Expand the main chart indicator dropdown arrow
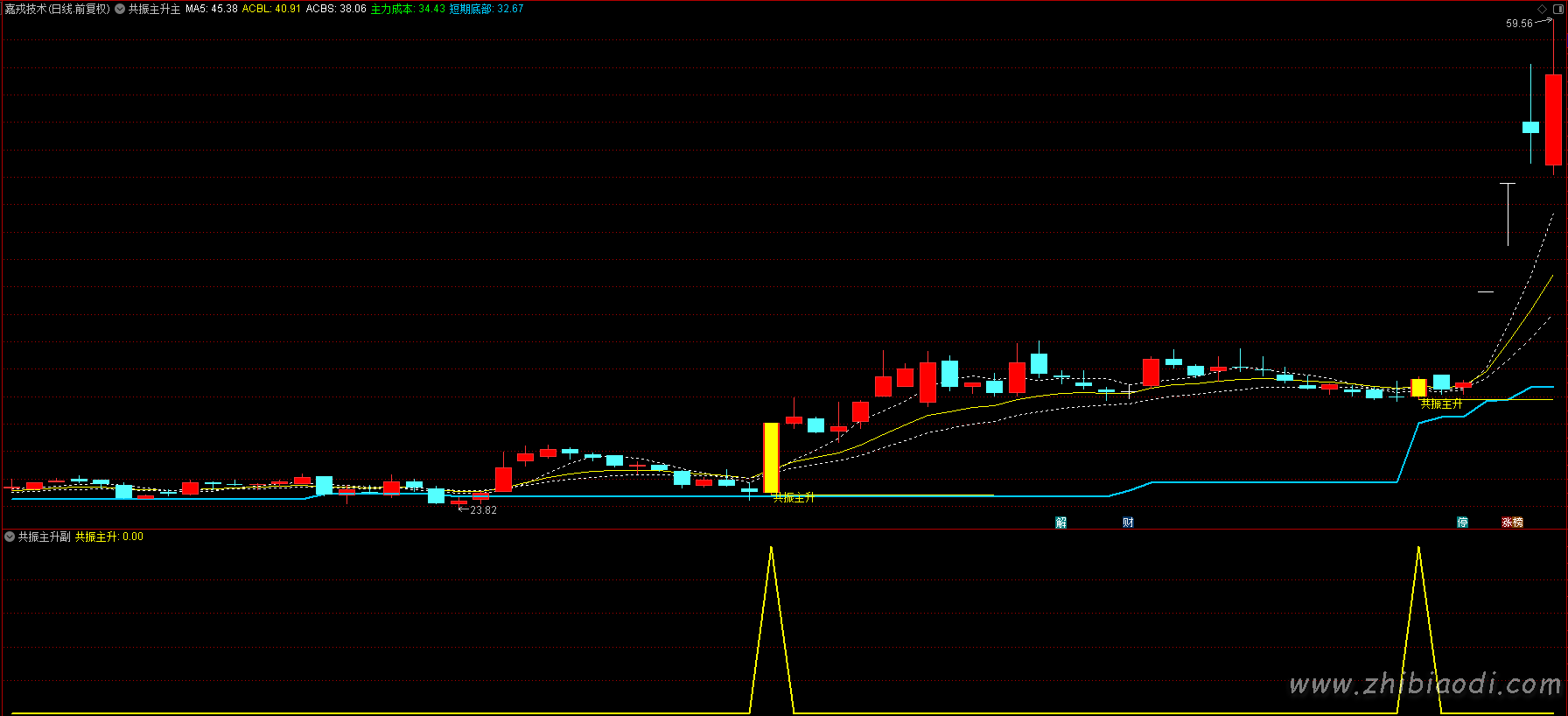This screenshot has height=716, width=1568. (120, 9)
